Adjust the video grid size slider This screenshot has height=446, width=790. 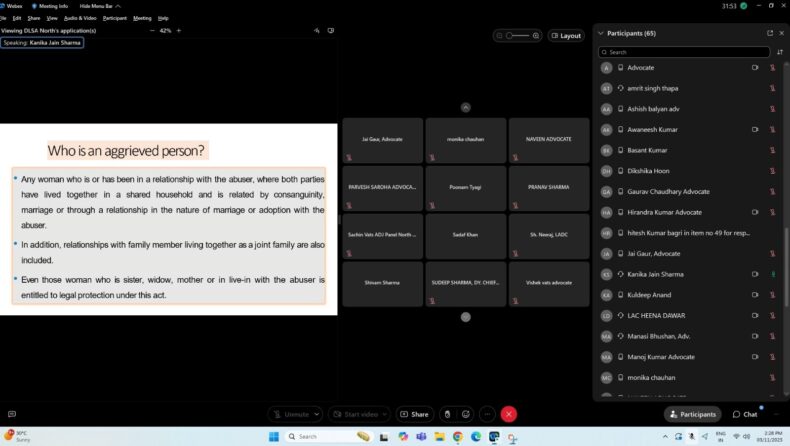[517, 36]
